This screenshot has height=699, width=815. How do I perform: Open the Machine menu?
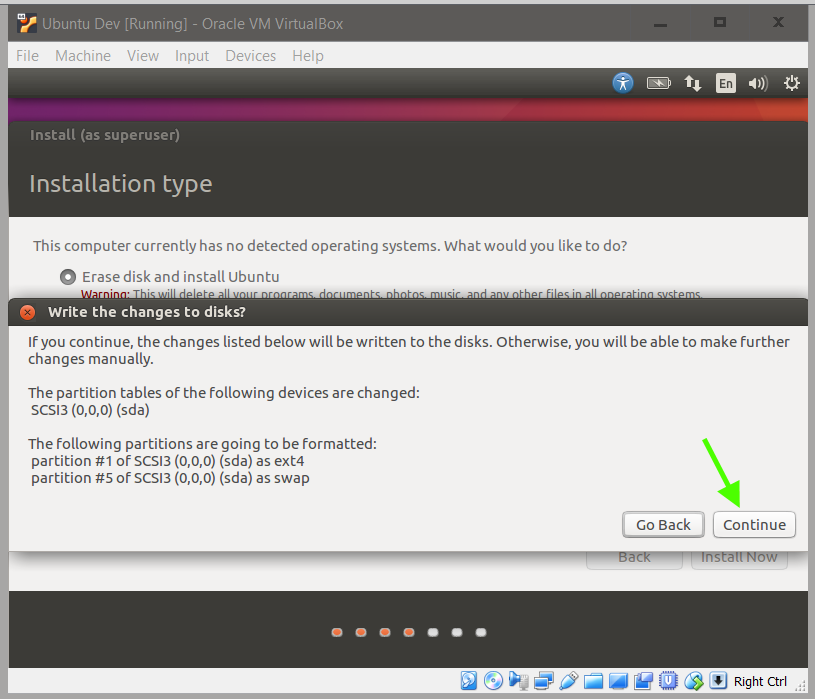pos(83,56)
